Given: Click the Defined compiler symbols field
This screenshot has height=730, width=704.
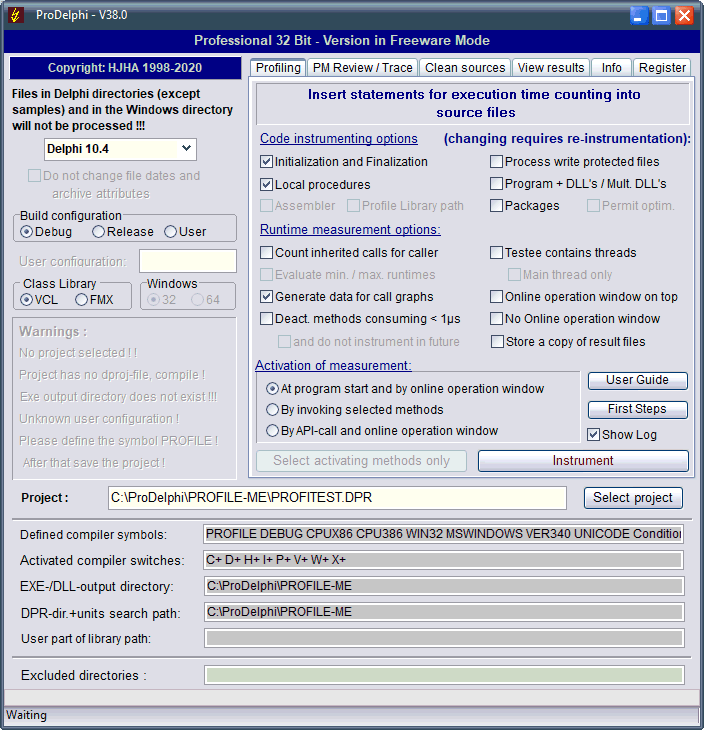Looking at the screenshot, I should [444, 534].
